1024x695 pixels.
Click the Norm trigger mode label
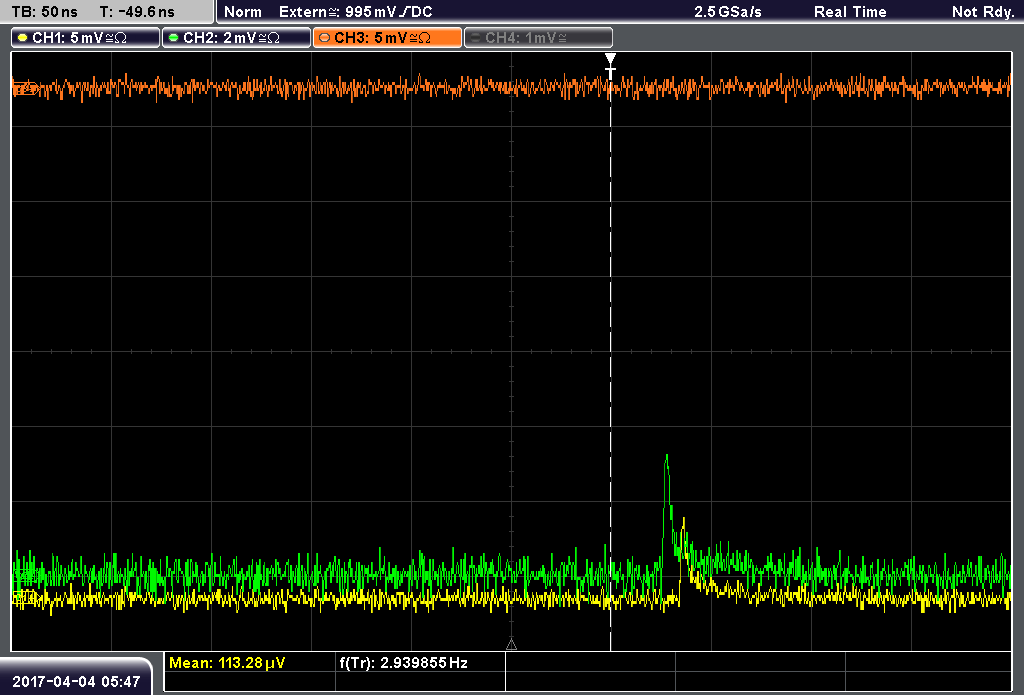tap(243, 12)
